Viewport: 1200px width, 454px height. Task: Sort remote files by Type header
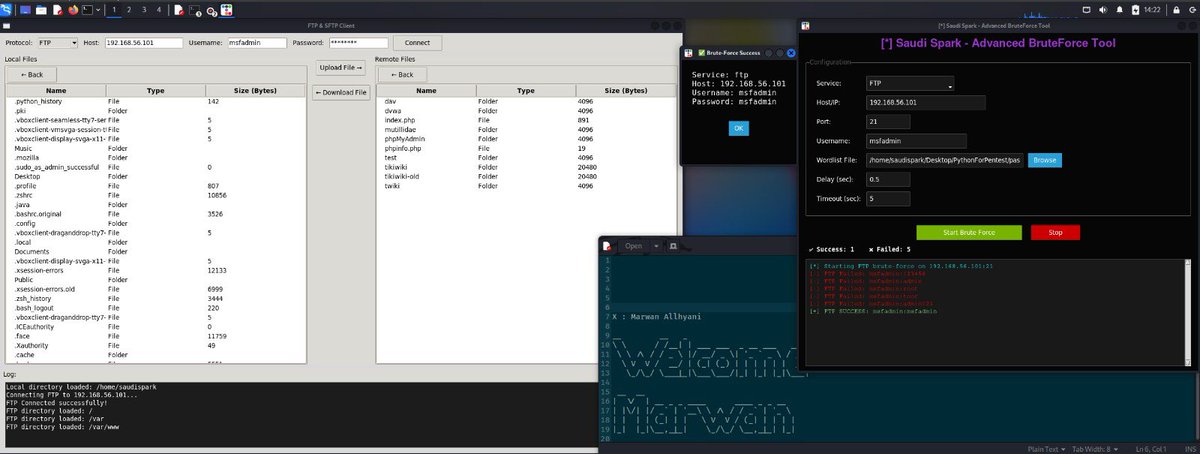526,91
